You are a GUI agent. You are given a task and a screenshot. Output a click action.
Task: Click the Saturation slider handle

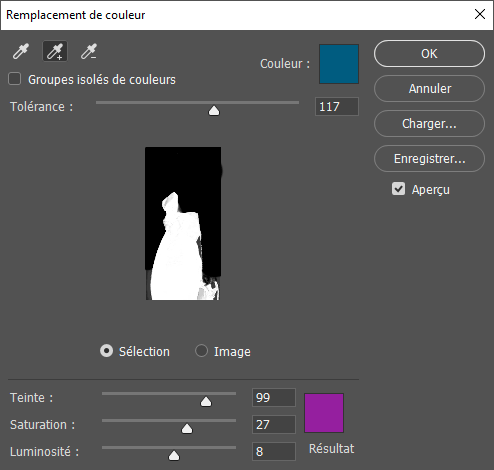(x=187, y=429)
